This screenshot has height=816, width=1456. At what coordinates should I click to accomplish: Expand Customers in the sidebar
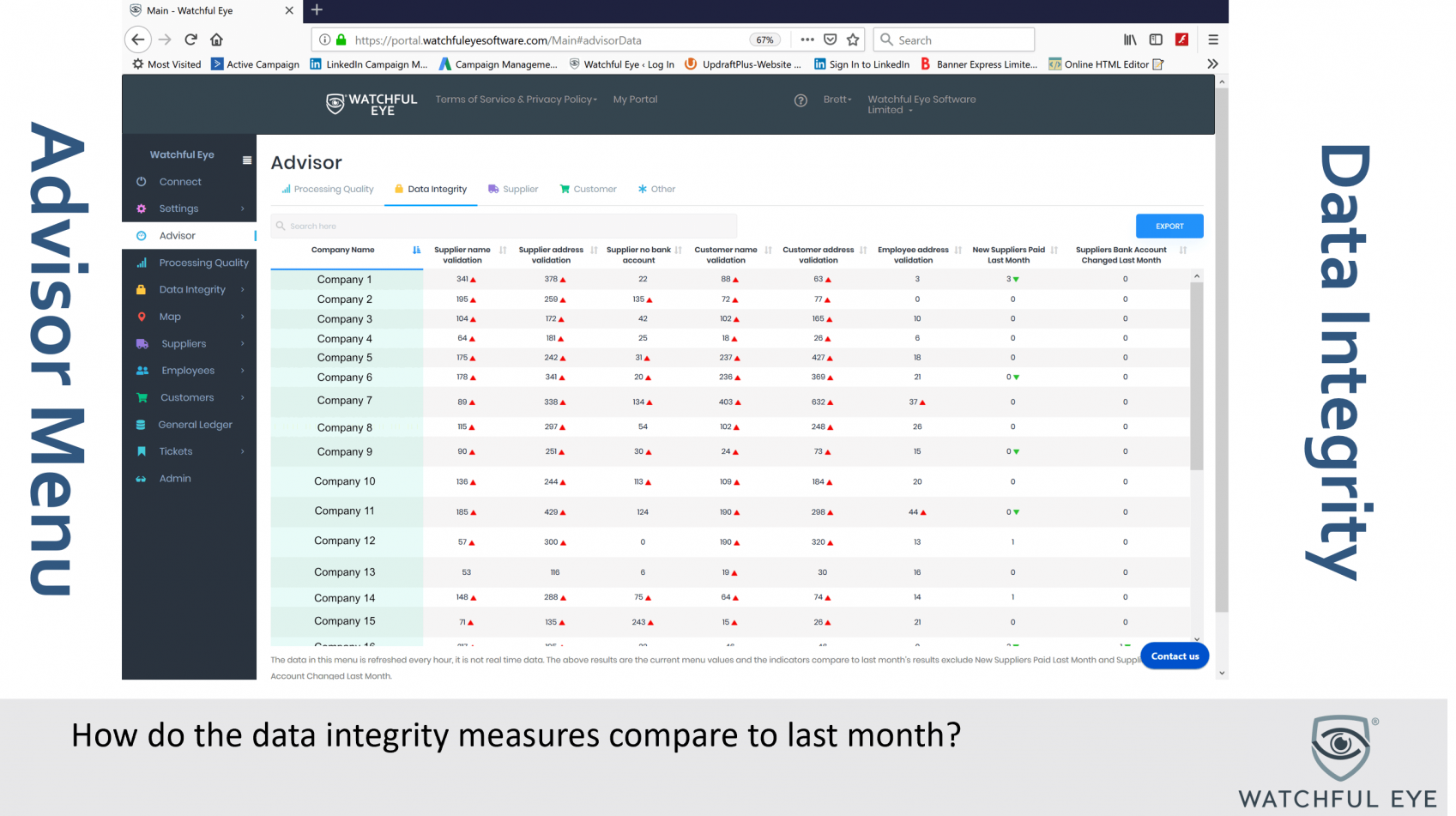click(x=189, y=398)
